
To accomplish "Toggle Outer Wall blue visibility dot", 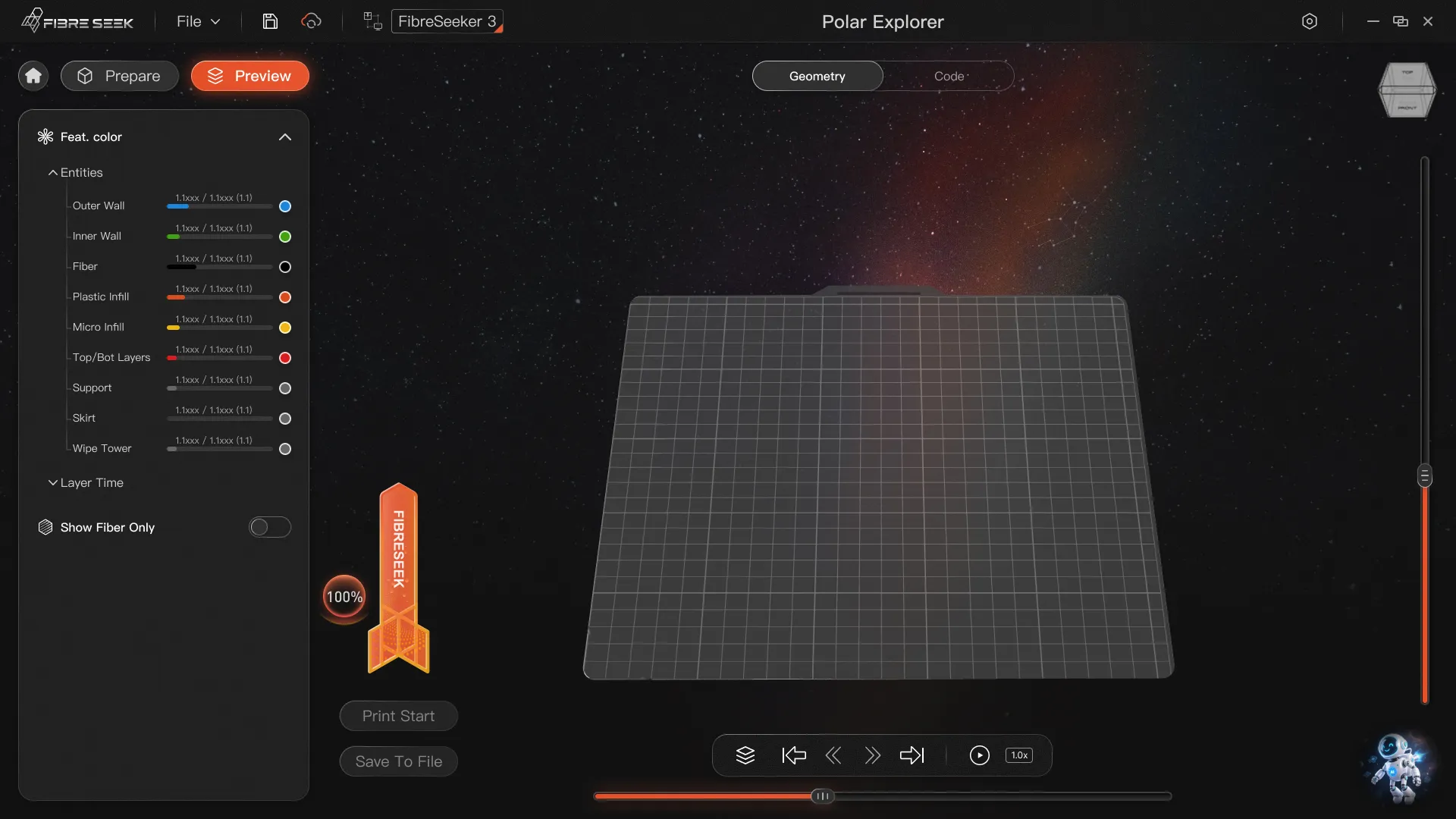I will (285, 206).
